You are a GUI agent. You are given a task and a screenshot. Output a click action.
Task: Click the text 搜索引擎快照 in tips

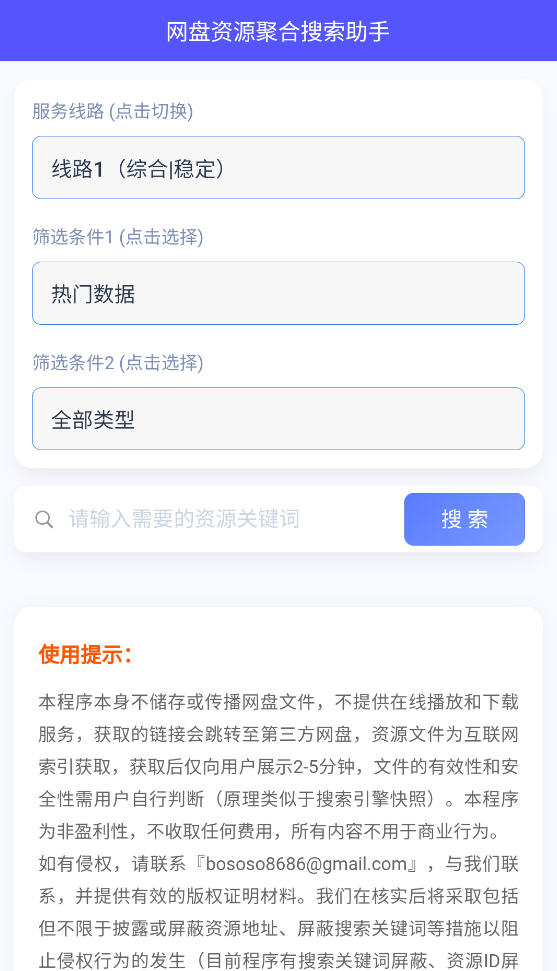click(371, 799)
